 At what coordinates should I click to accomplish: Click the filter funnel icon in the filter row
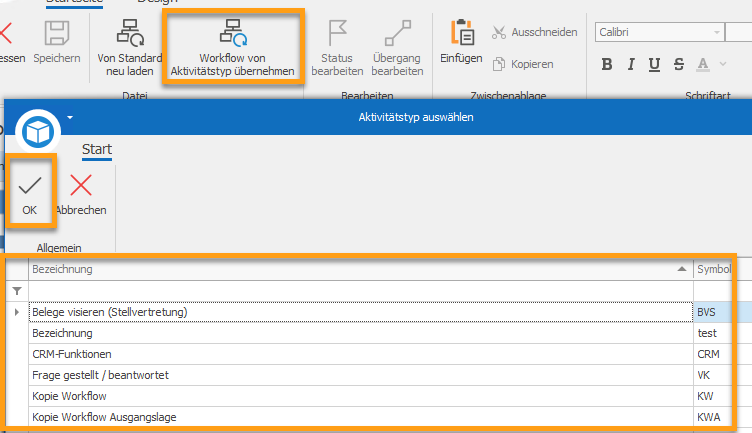tap(17, 291)
